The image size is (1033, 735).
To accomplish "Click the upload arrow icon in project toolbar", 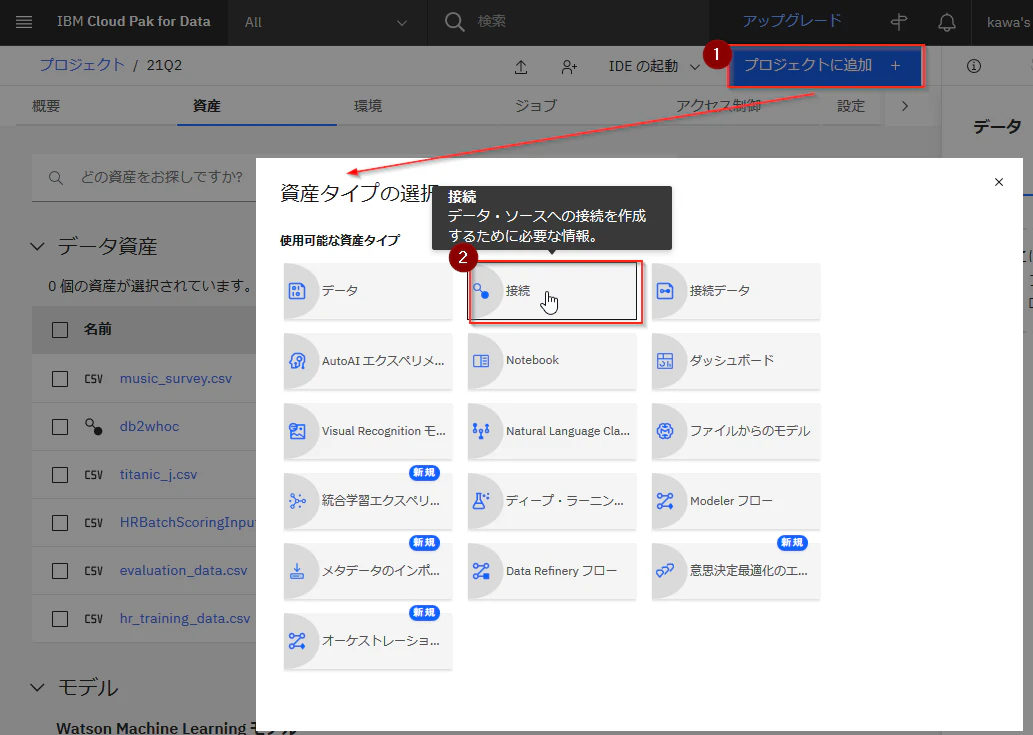I will pos(521,67).
